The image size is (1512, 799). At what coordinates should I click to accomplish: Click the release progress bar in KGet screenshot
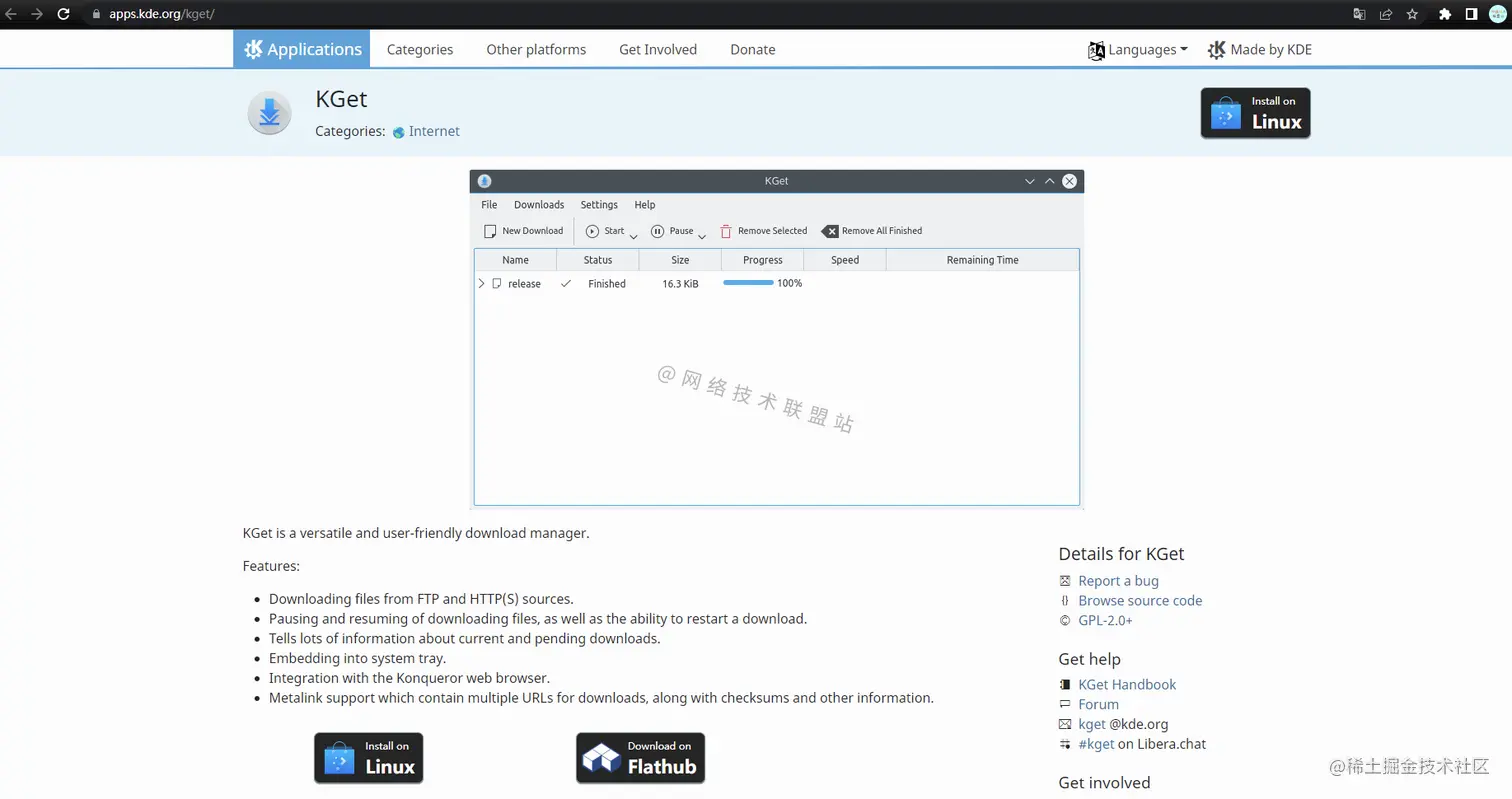(748, 283)
